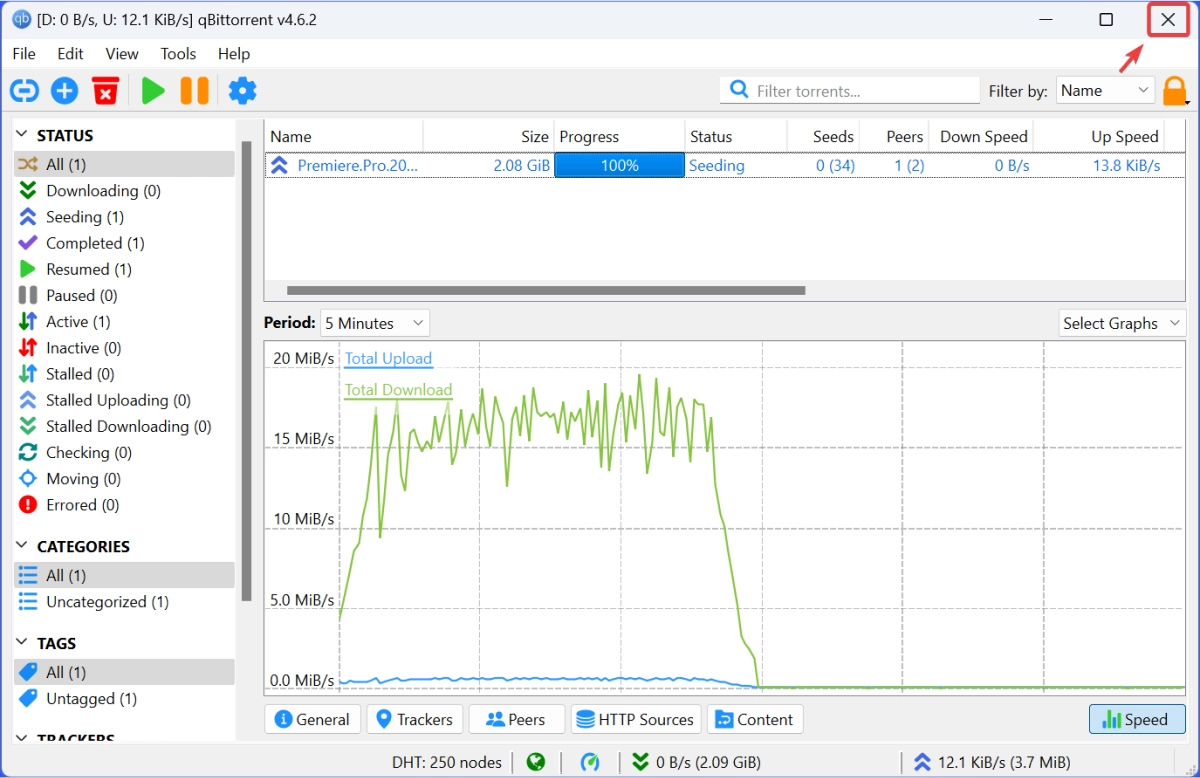Select All (1) under Status

click(124, 164)
